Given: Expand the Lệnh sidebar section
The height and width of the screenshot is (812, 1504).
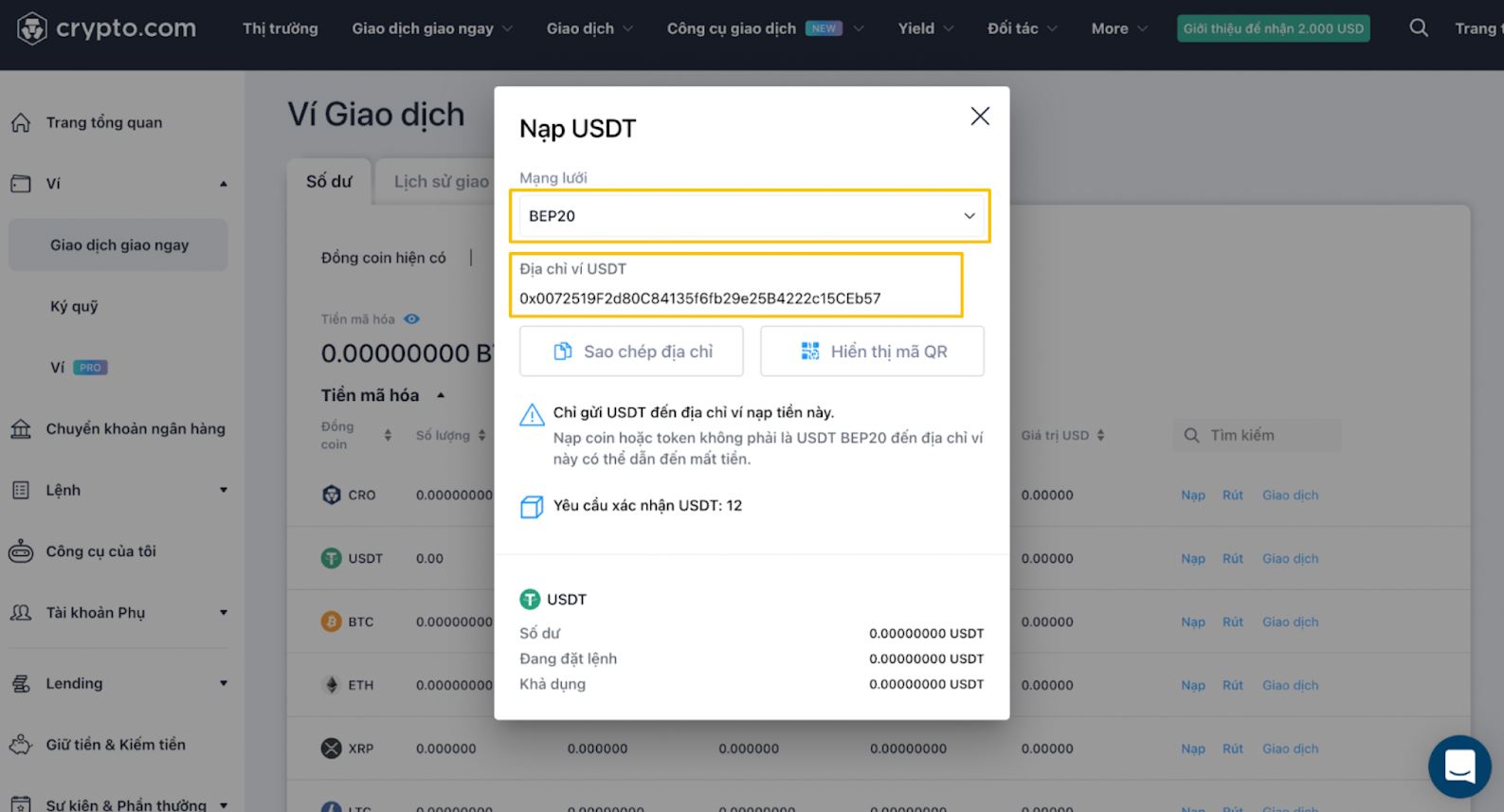Looking at the screenshot, I should pyautogui.click(x=224, y=490).
